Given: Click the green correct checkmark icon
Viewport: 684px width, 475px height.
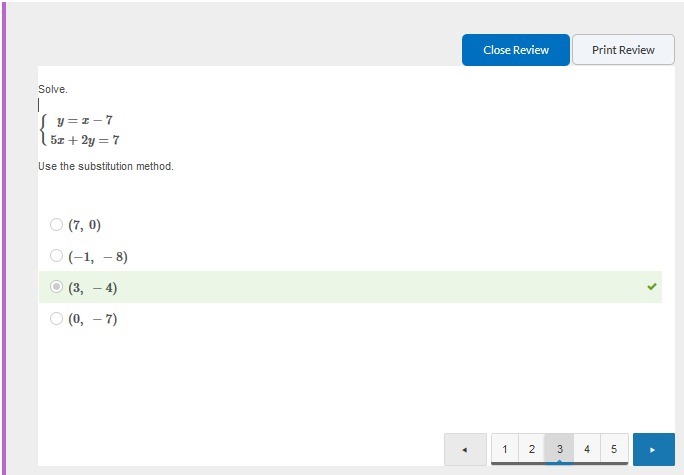Looking at the screenshot, I should [x=652, y=287].
